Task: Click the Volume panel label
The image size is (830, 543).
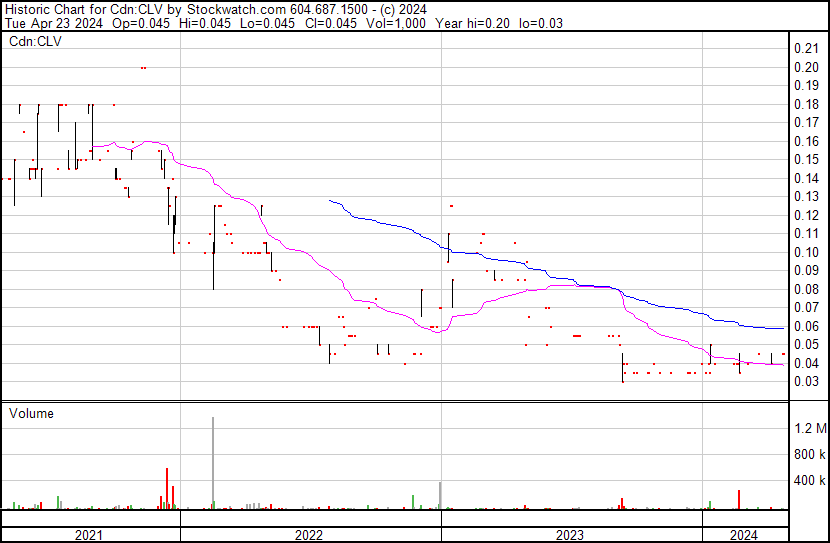Action: tap(32, 413)
